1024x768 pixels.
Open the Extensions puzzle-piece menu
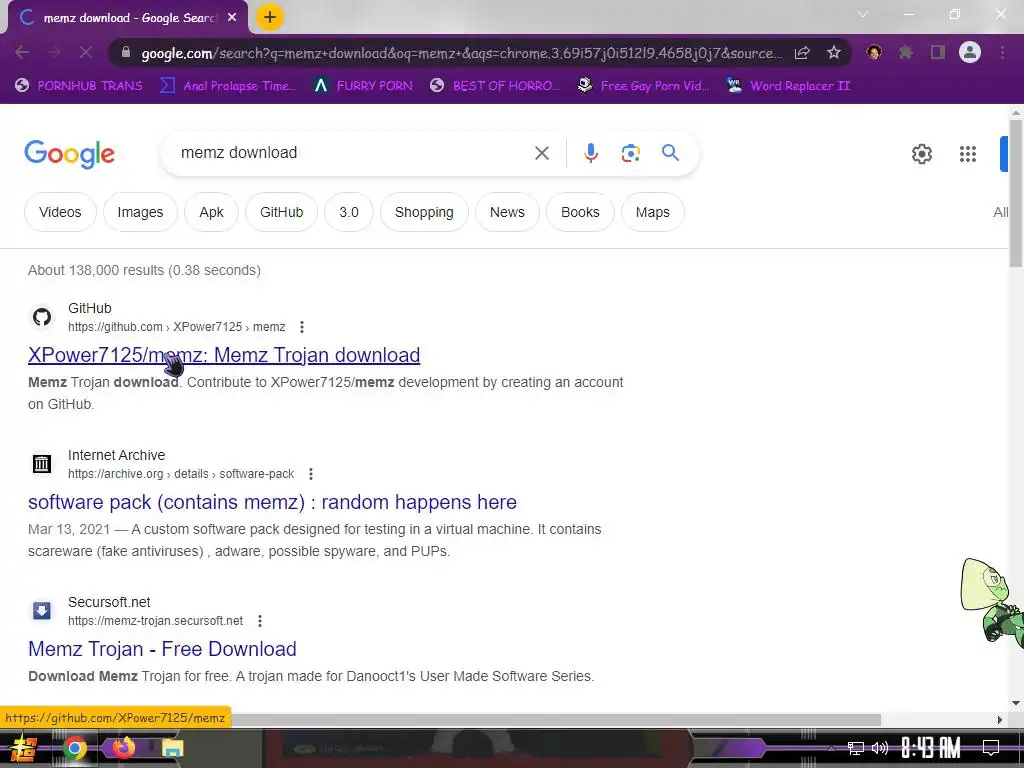point(905,52)
